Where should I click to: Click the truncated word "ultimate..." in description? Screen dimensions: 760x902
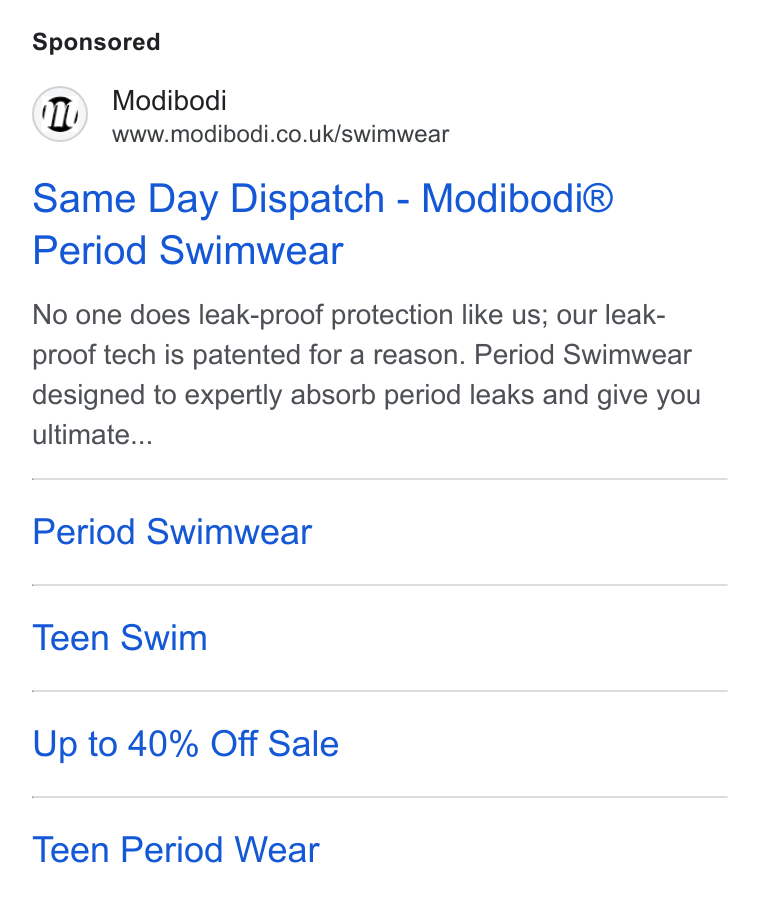pyautogui.click(x=93, y=434)
